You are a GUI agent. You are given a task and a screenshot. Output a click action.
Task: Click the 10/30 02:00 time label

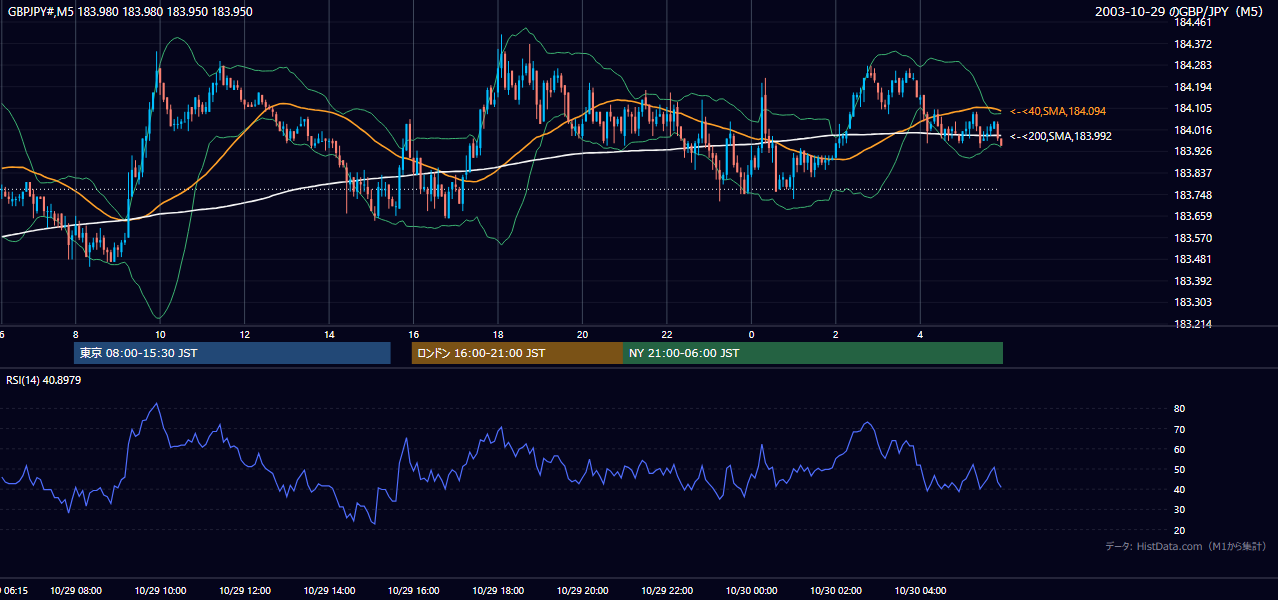[x=836, y=591]
